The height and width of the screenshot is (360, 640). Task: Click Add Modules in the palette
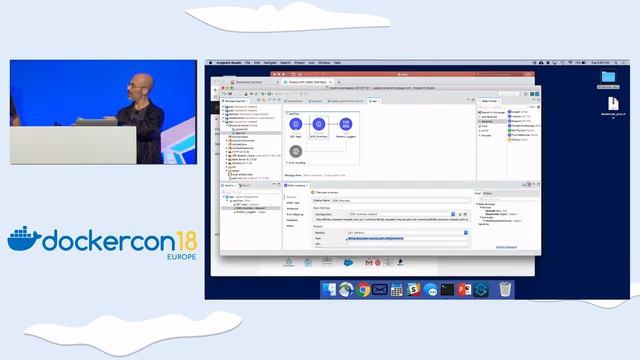pos(488,117)
